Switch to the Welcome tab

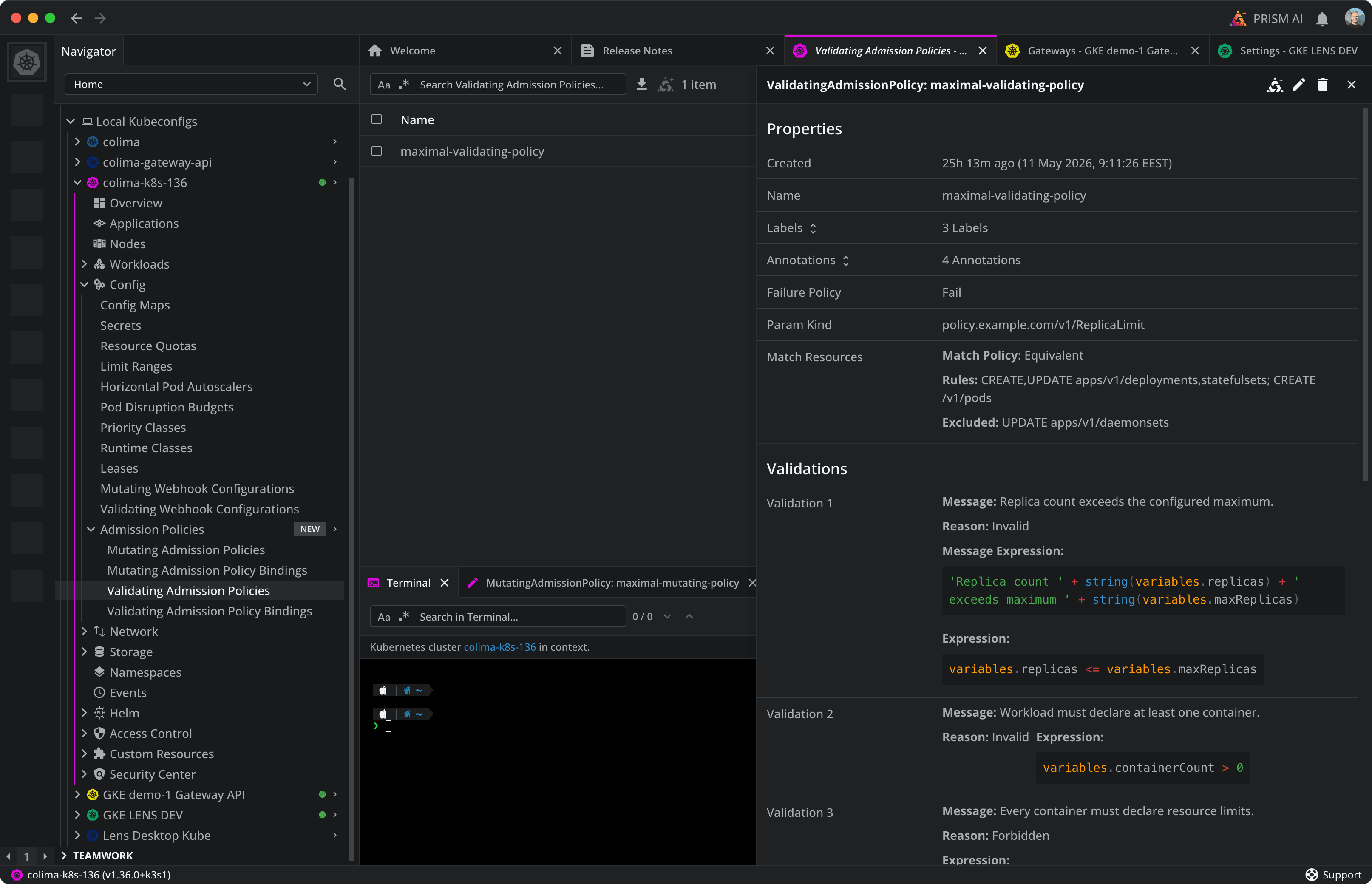(x=465, y=51)
